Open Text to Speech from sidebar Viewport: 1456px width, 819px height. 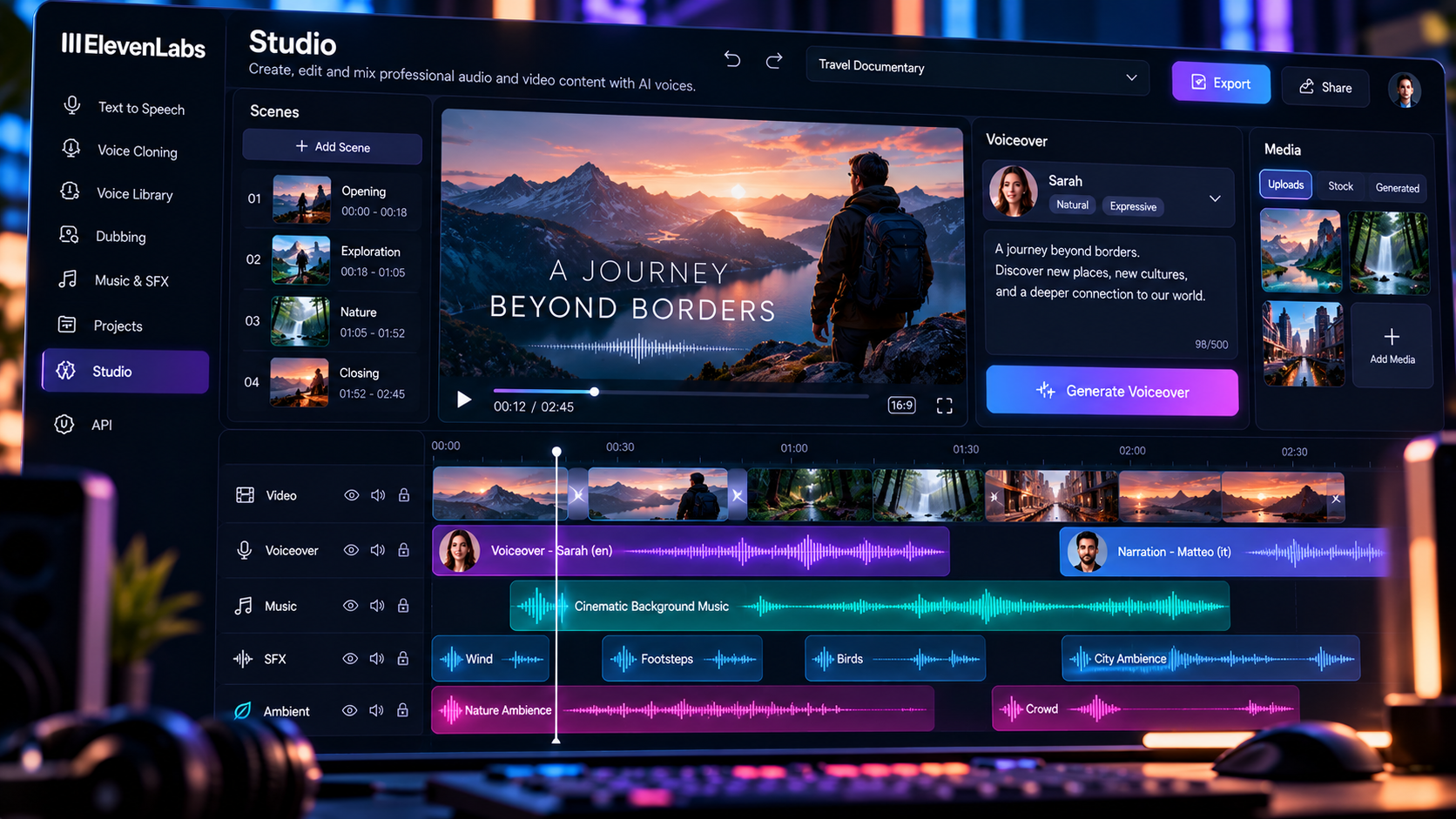point(124,108)
